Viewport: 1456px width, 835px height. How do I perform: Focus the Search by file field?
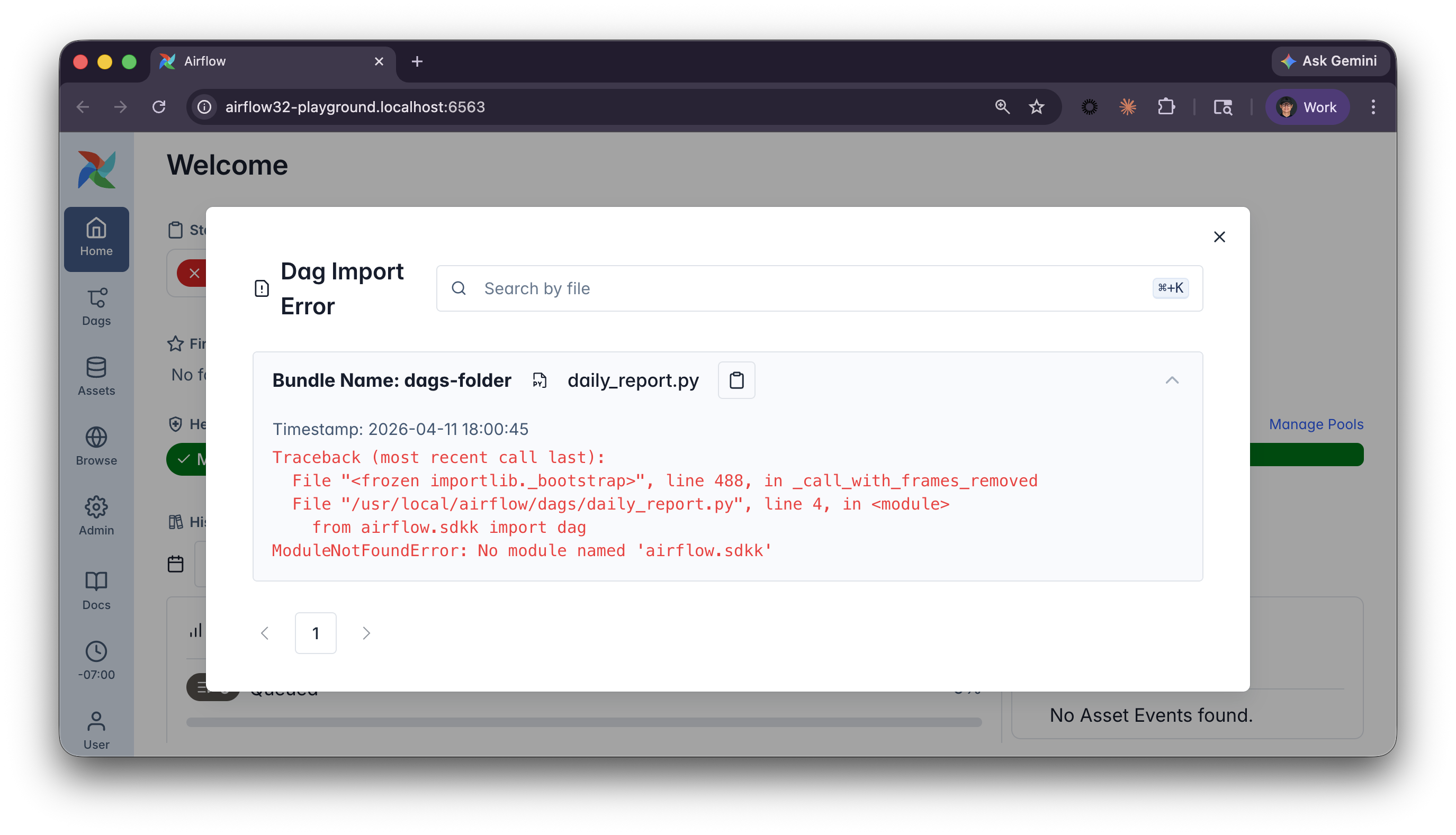819,288
